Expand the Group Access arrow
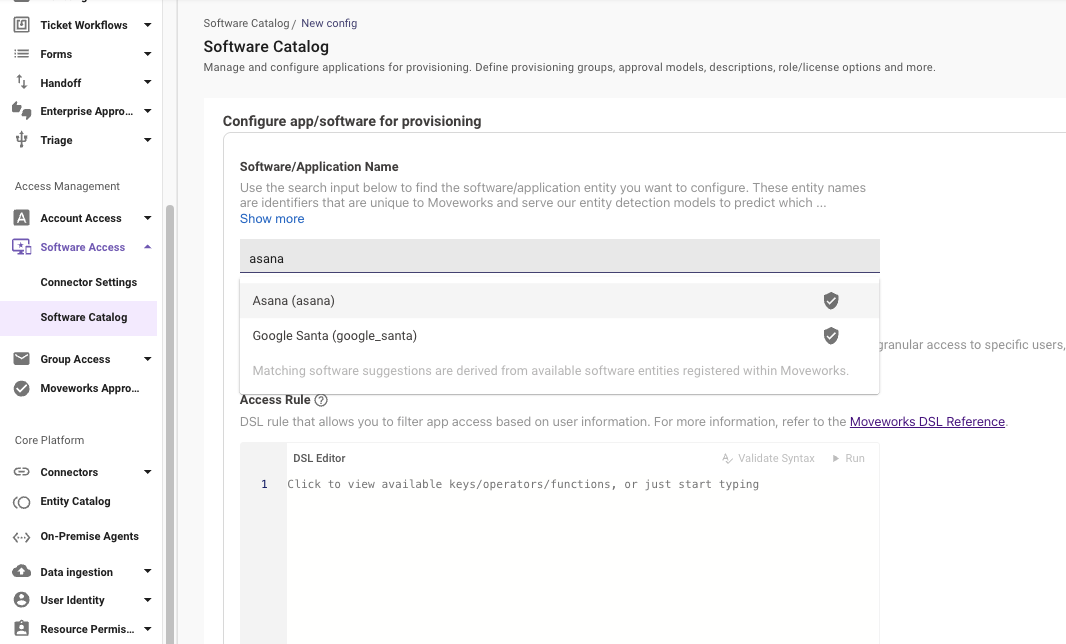The width and height of the screenshot is (1066, 644). 147,359
